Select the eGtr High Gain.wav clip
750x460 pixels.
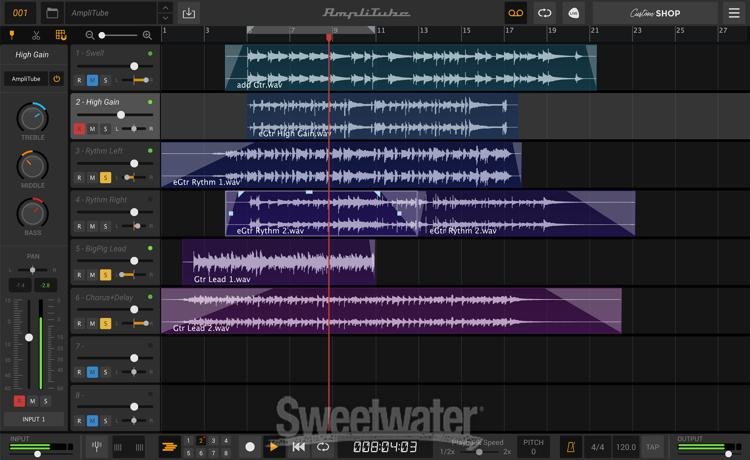[383, 116]
